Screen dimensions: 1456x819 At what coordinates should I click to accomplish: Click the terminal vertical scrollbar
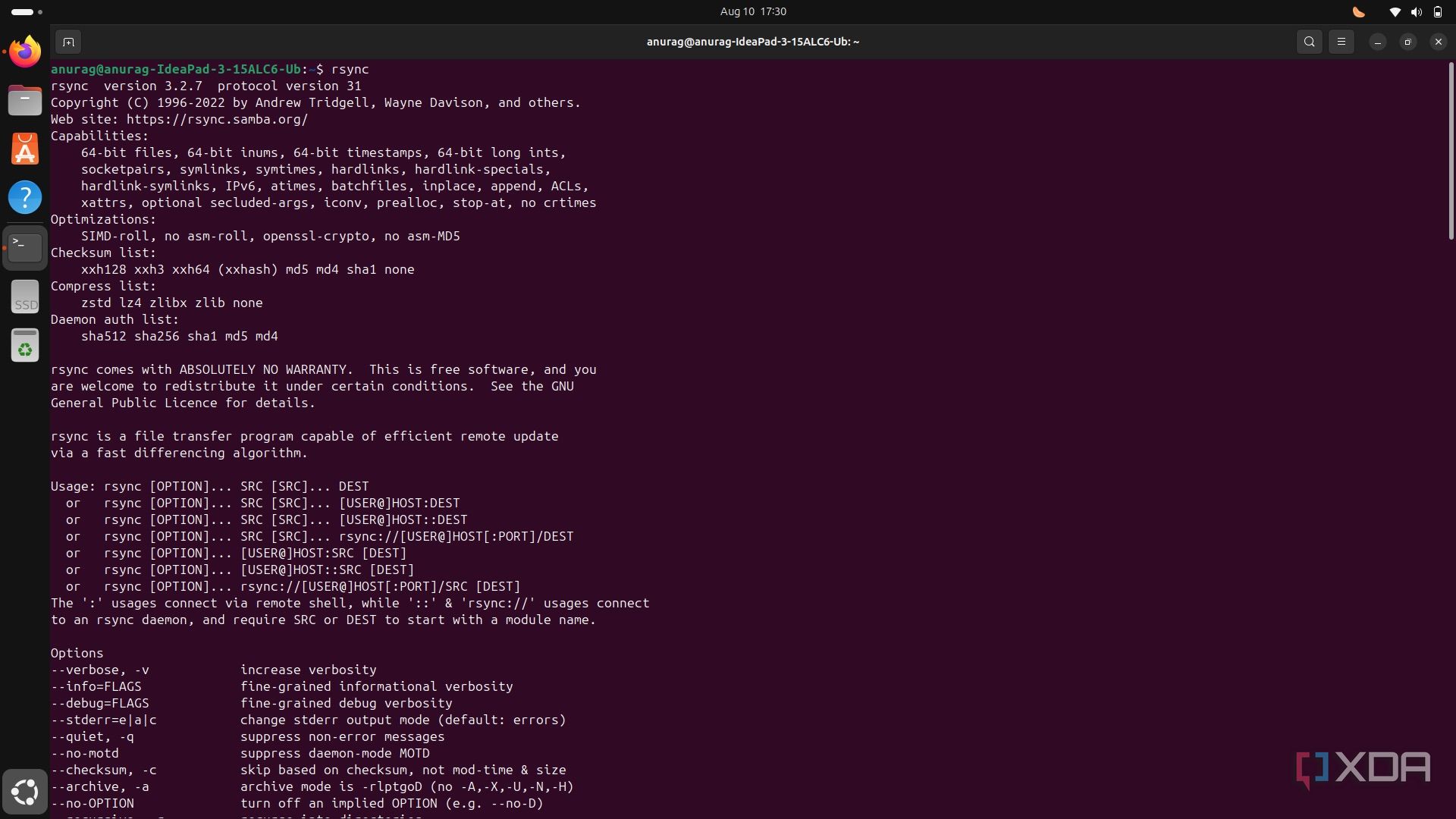coord(1451,152)
